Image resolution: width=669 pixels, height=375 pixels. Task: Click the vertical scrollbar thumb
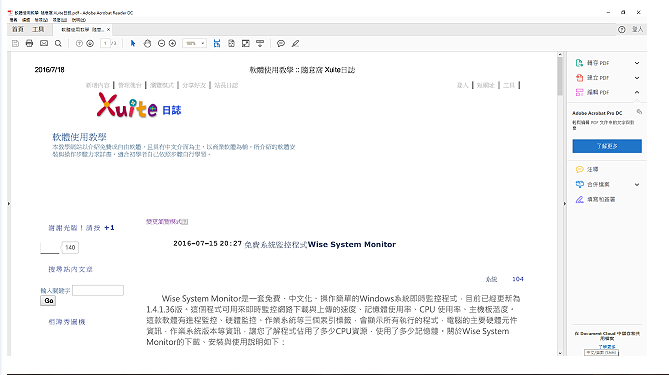560,76
